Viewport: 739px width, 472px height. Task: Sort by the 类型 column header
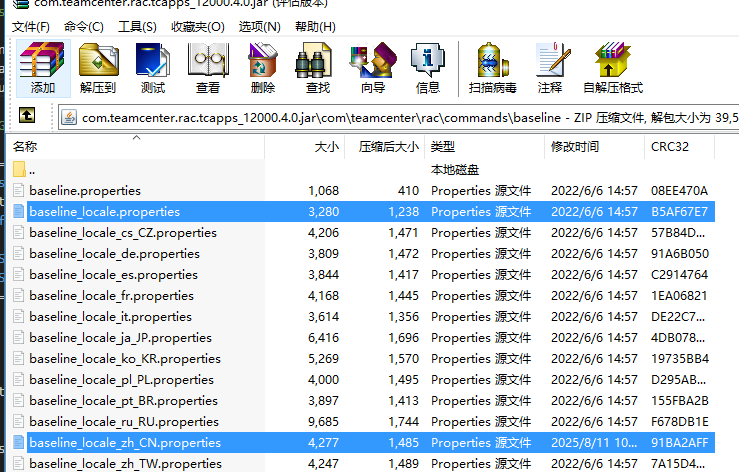pos(484,147)
